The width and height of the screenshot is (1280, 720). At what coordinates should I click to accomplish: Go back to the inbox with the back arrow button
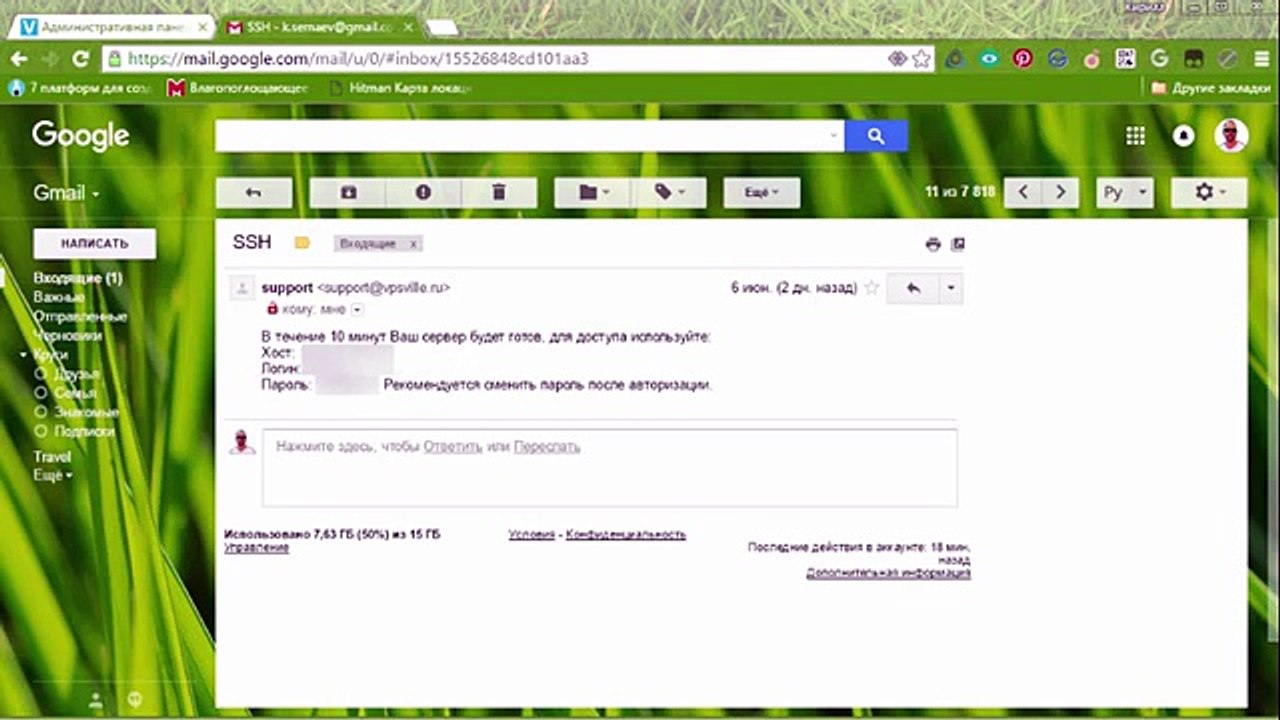254,193
